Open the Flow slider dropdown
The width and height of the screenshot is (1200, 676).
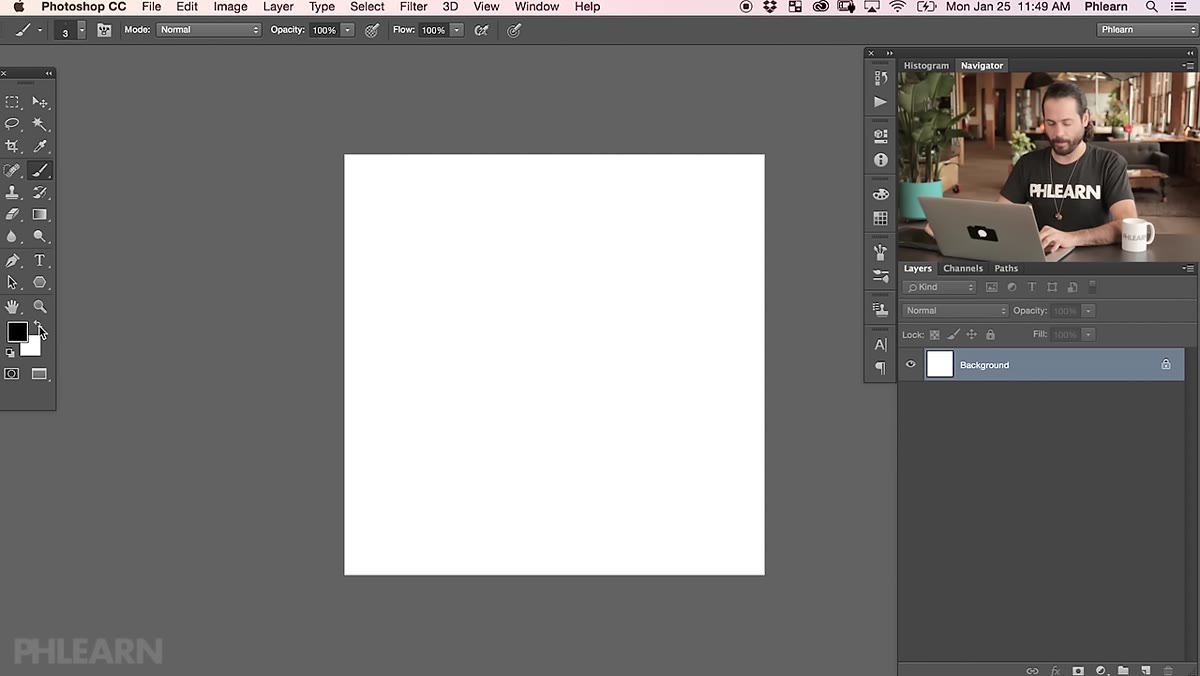(x=456, y=30)
